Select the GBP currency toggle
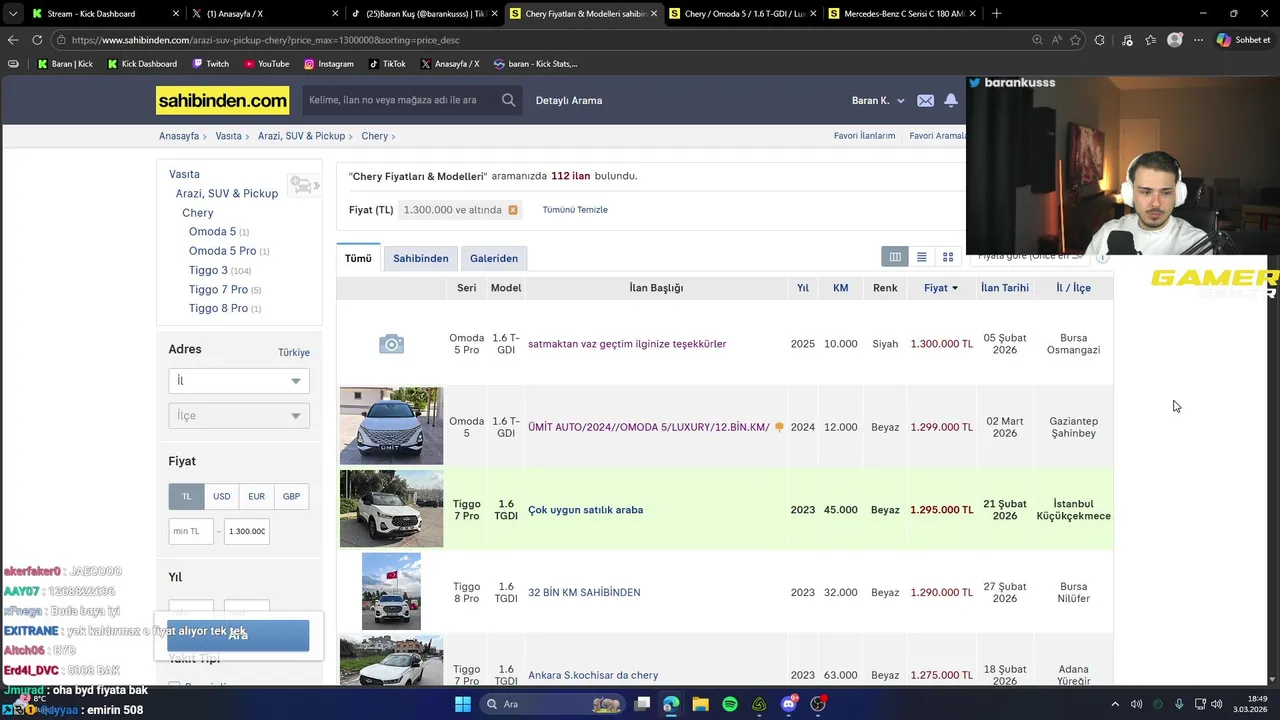The width and height of the screenshot is (1280, 720). (x=291, y=496)
